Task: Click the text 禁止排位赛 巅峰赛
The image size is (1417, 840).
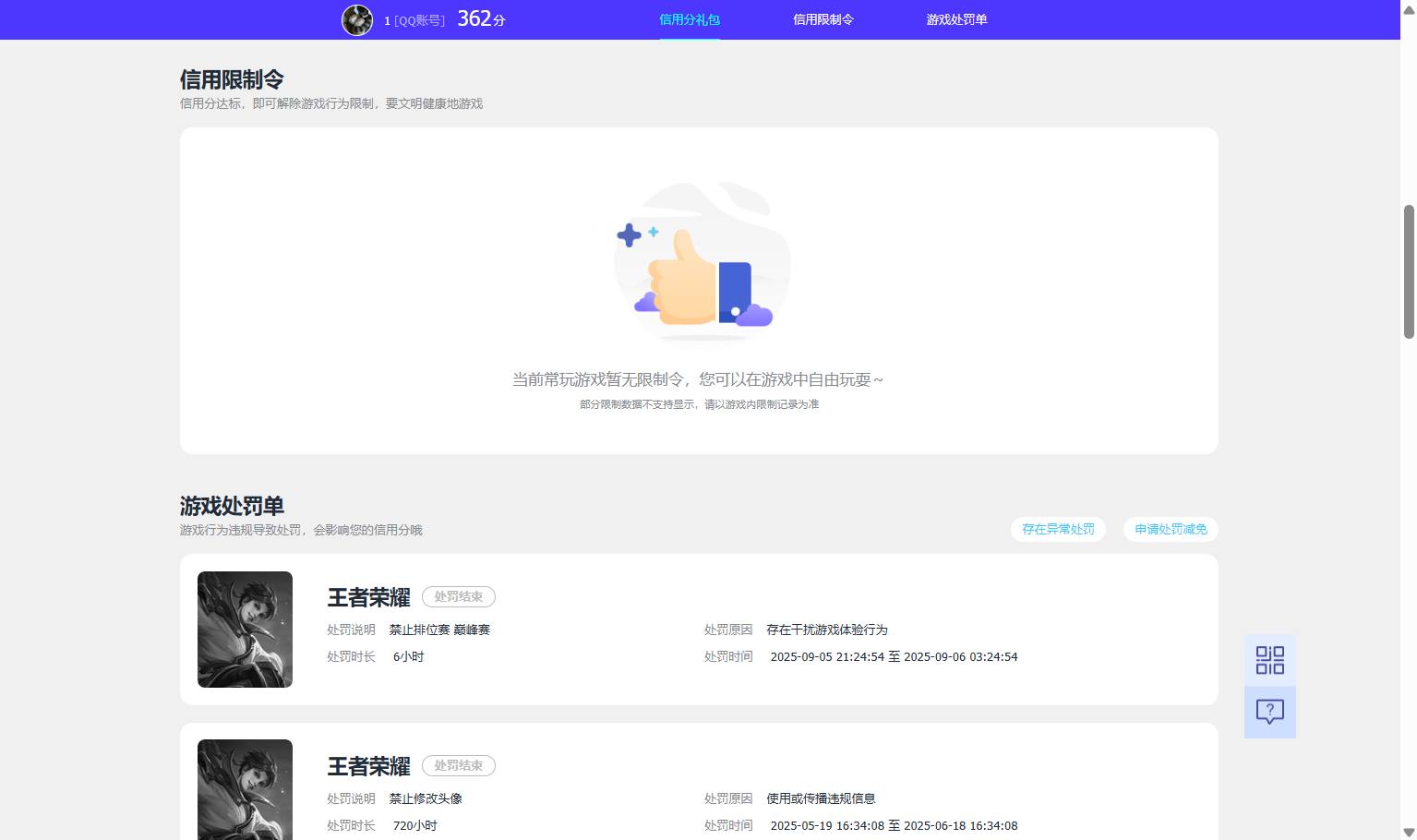Action: click(x=439, y=630)
